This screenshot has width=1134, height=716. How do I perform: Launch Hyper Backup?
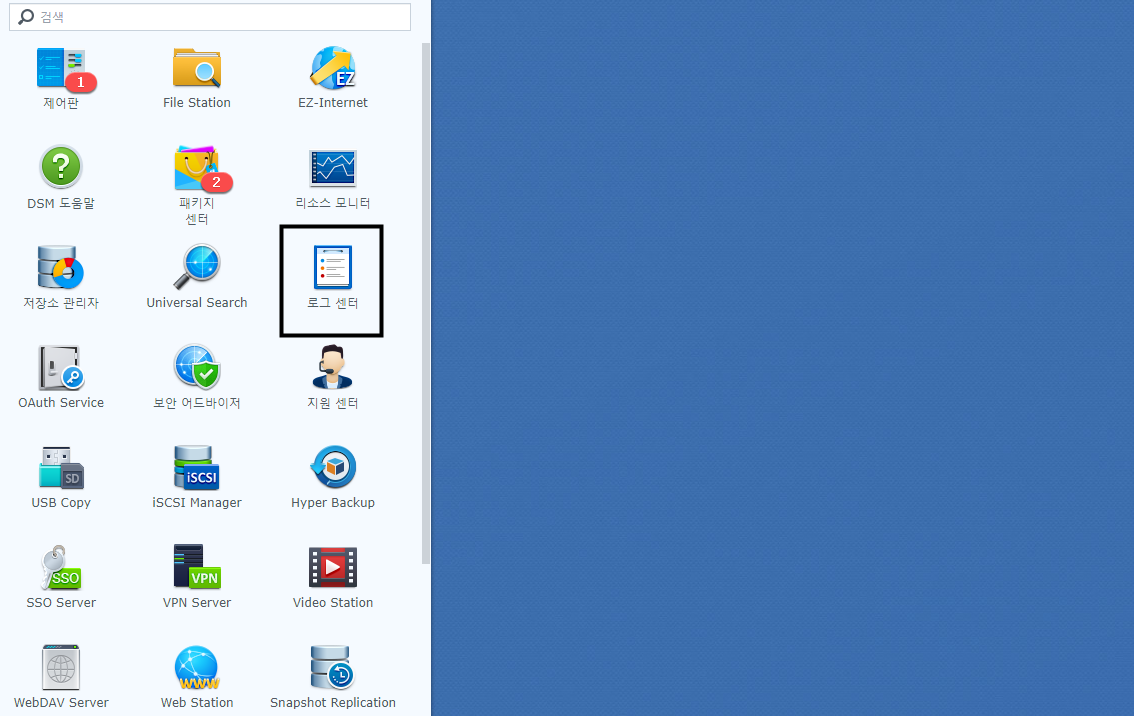click(x=333, y=467)
